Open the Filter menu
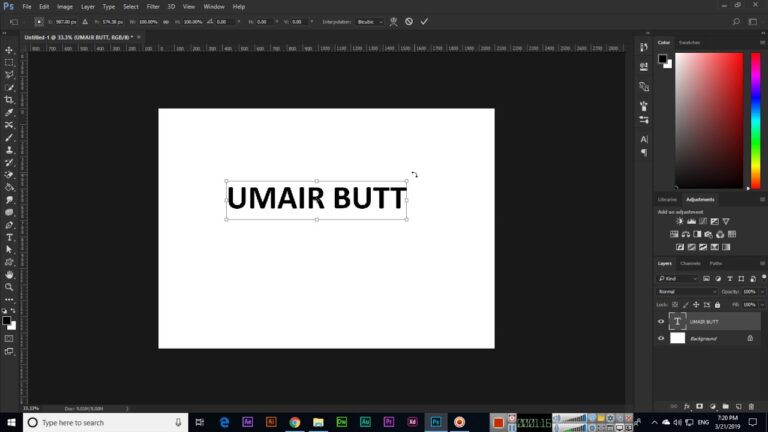Image resolution: width=768 pixels, height=432 pixels. pyautogui.click(x=153, y=6)
